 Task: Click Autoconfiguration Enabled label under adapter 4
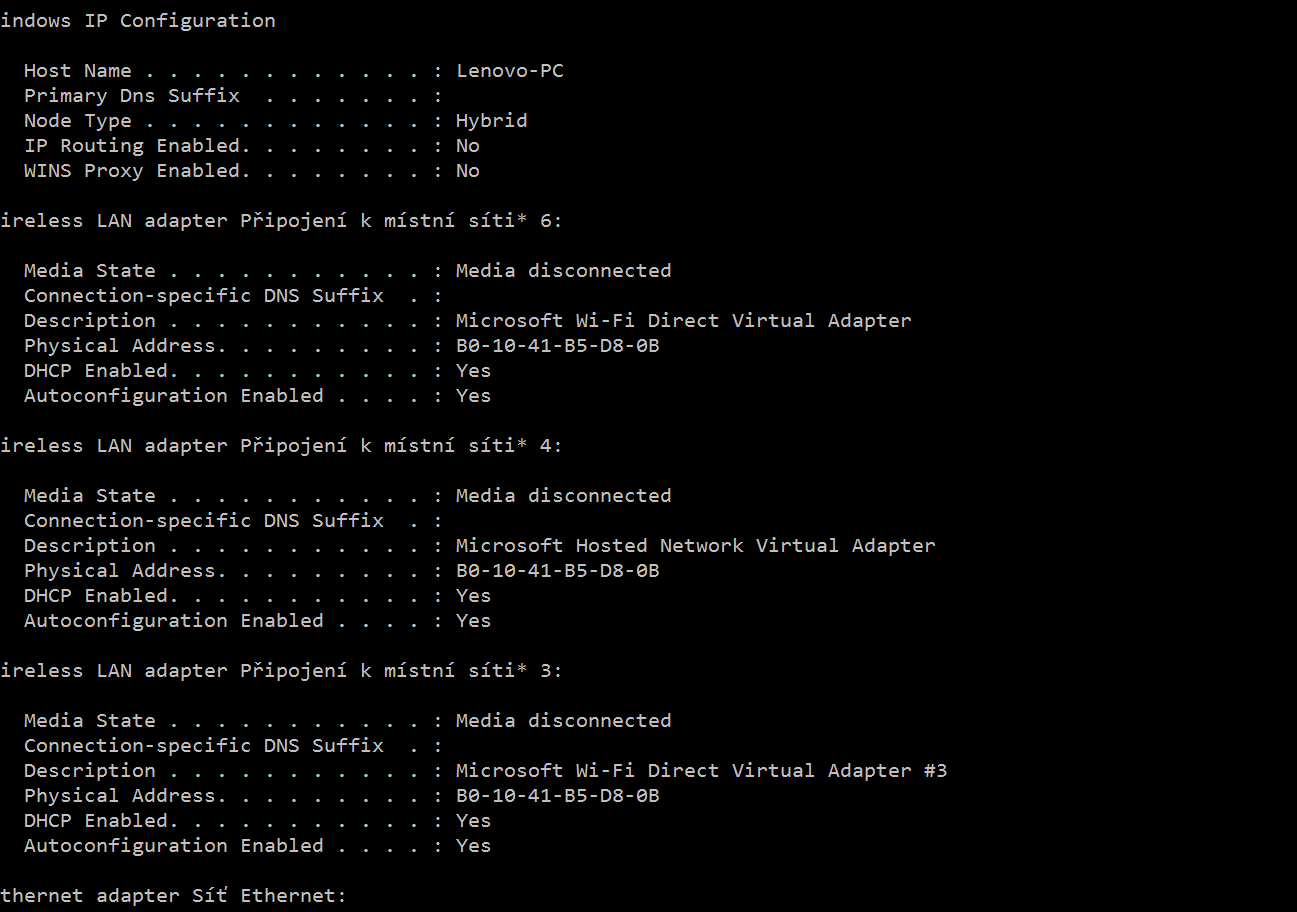(x=173, y=621)
